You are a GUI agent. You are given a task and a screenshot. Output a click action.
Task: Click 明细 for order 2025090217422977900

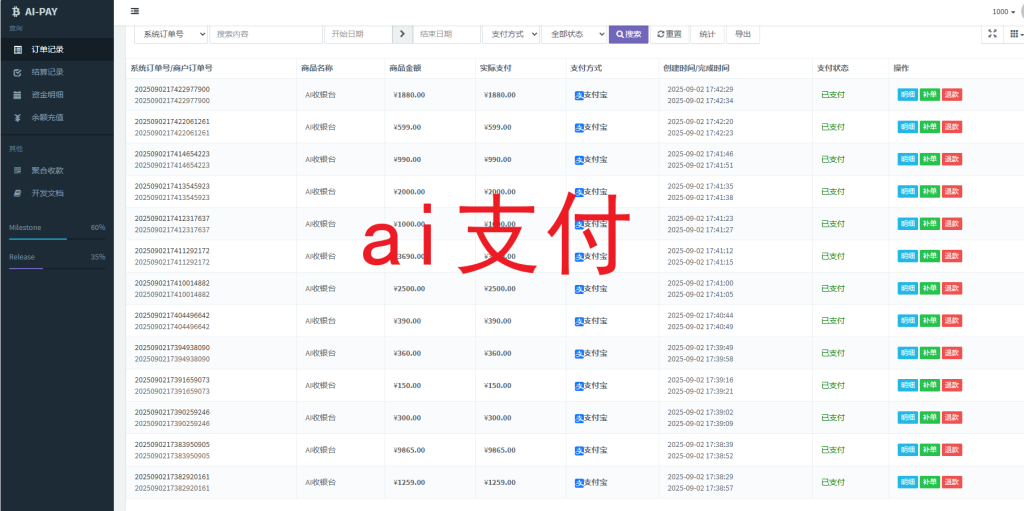908,95
